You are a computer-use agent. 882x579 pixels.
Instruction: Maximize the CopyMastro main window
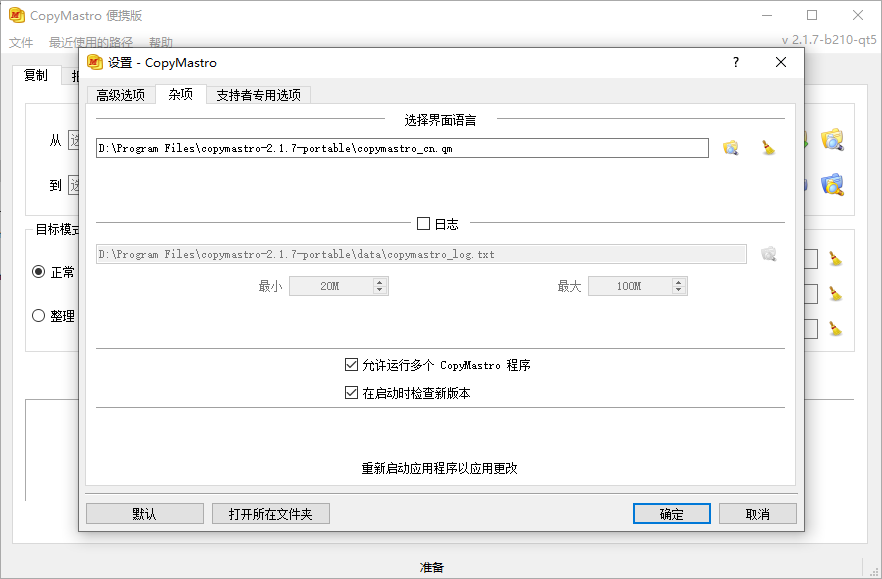812,15
